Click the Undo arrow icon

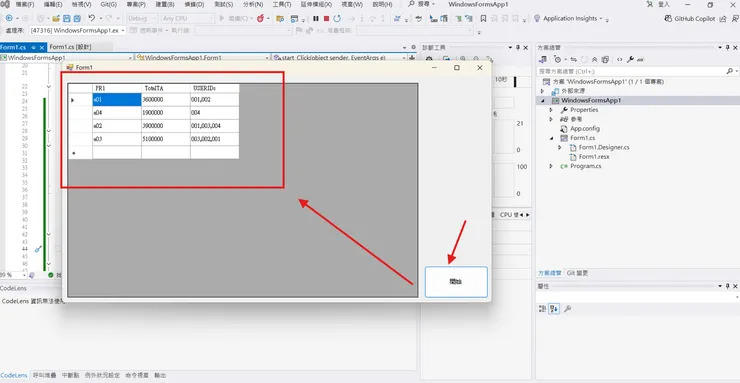pyautogui.click(x=92, y=18)
